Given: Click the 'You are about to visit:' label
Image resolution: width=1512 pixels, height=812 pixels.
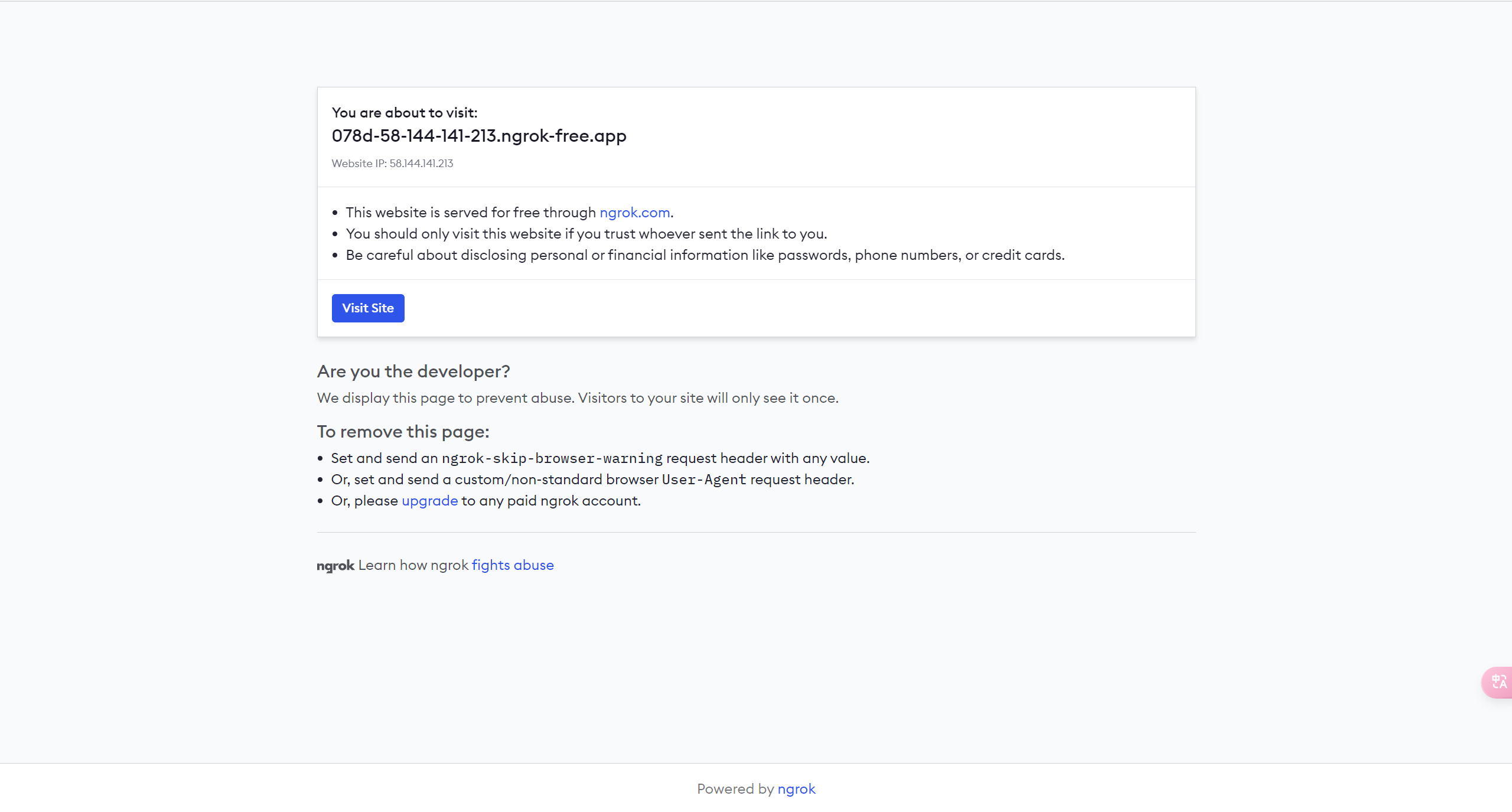Looking at the screenshot, I should (404, 113).
